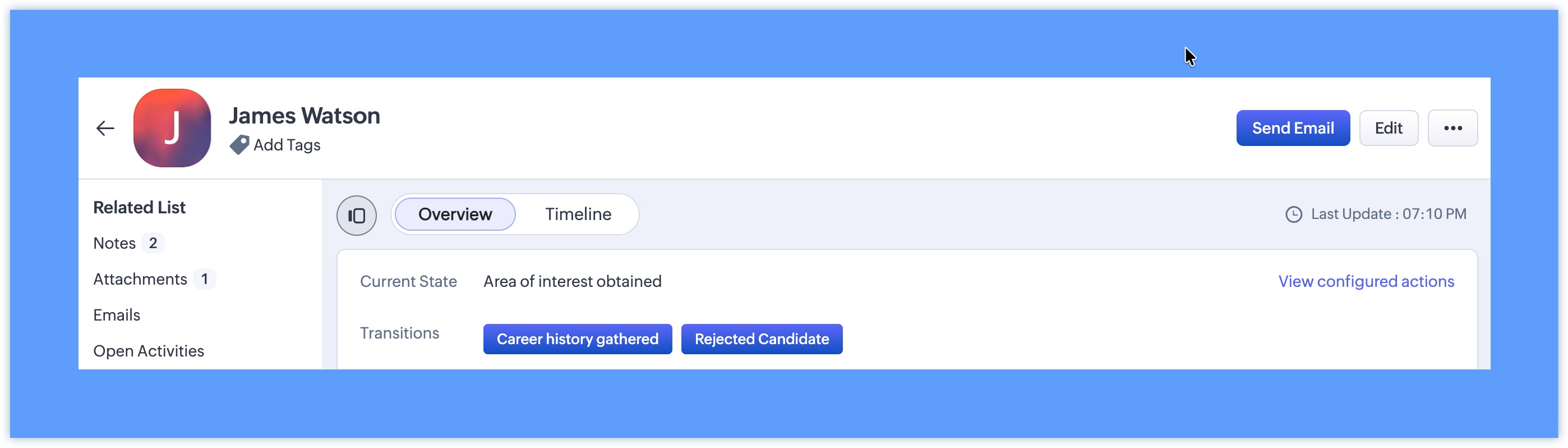The width and height of the screenshot is (1568, 448).
Task: Open Notes in the Related List
Action: 114,243
